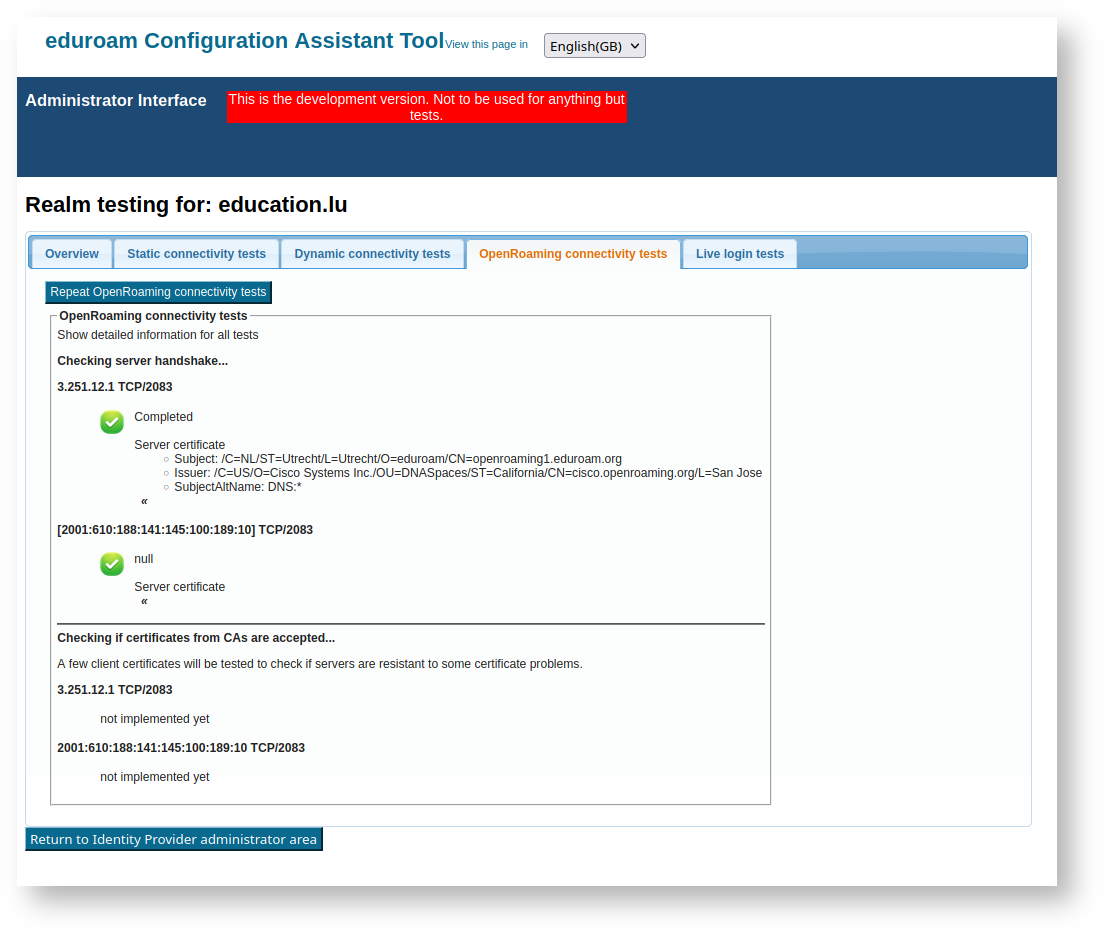Click the eduroam Configuration Assistant Tool title
Image resolution: width=1105 pixels, height=934 pixels.
point(244,41)
